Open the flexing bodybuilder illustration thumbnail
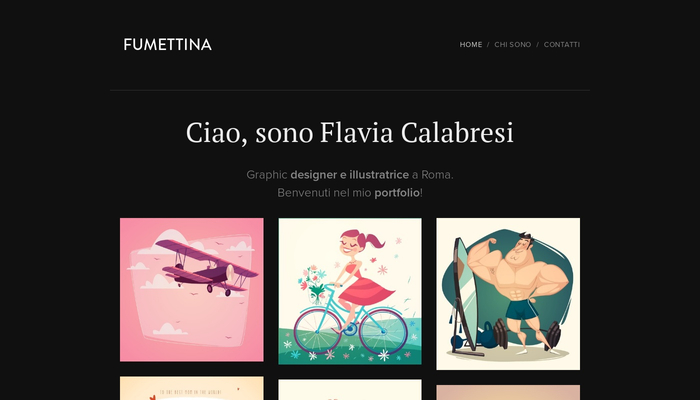 pos(508,294)
